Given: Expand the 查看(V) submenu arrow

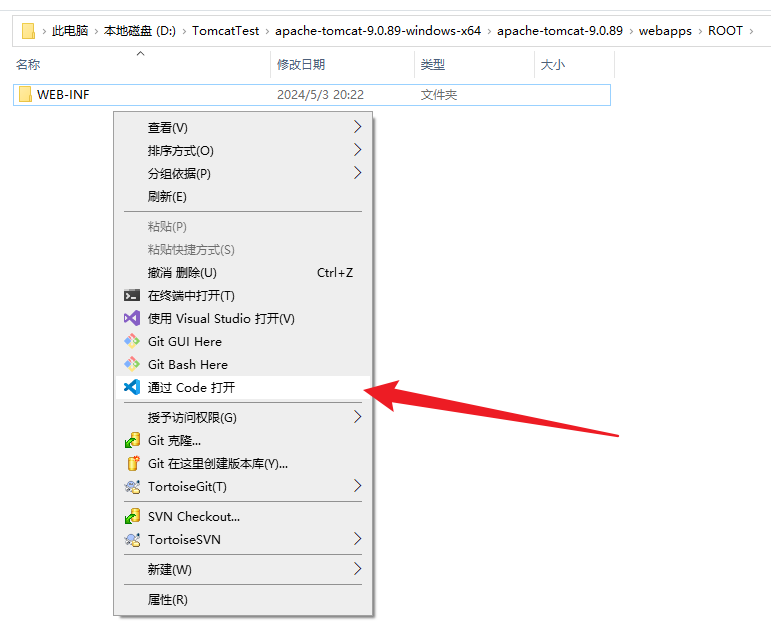Looking at the screenshot, I should pos(357,127).
